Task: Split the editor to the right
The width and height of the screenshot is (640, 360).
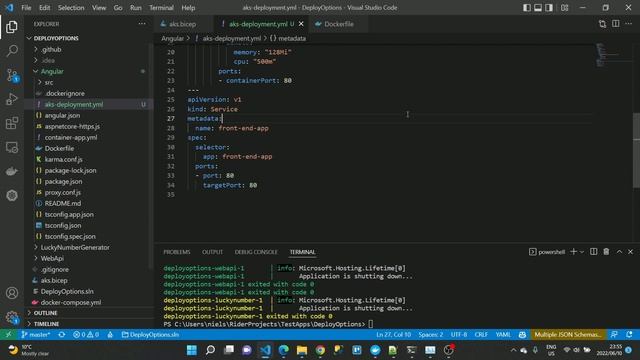Action: pos(616,24)
